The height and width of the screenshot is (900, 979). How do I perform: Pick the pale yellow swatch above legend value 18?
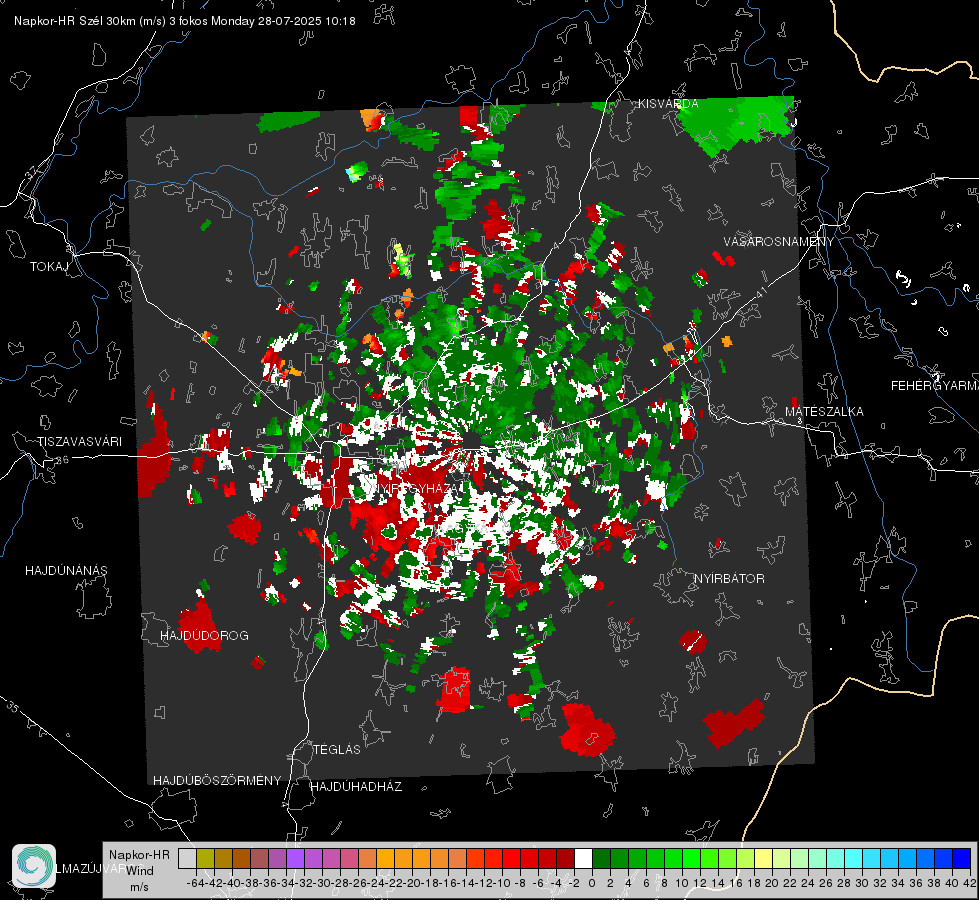(764, 858)
